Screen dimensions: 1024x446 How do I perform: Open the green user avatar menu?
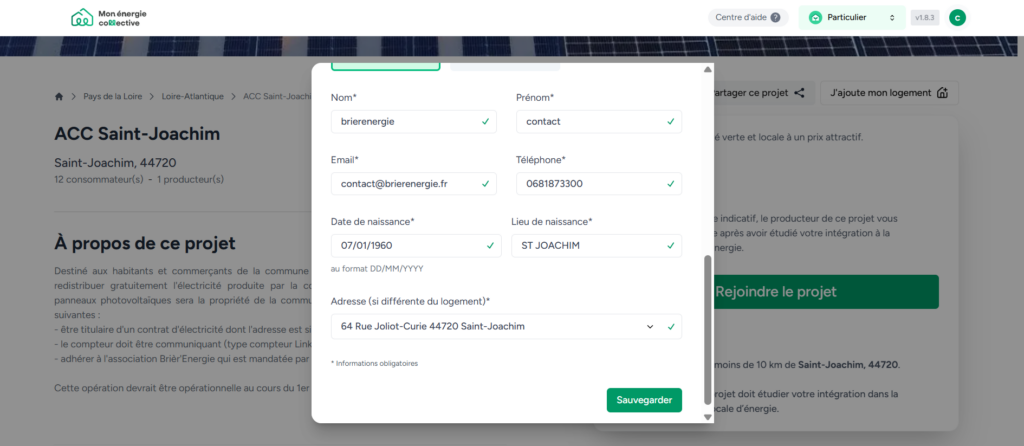click(x=957, y=17)
